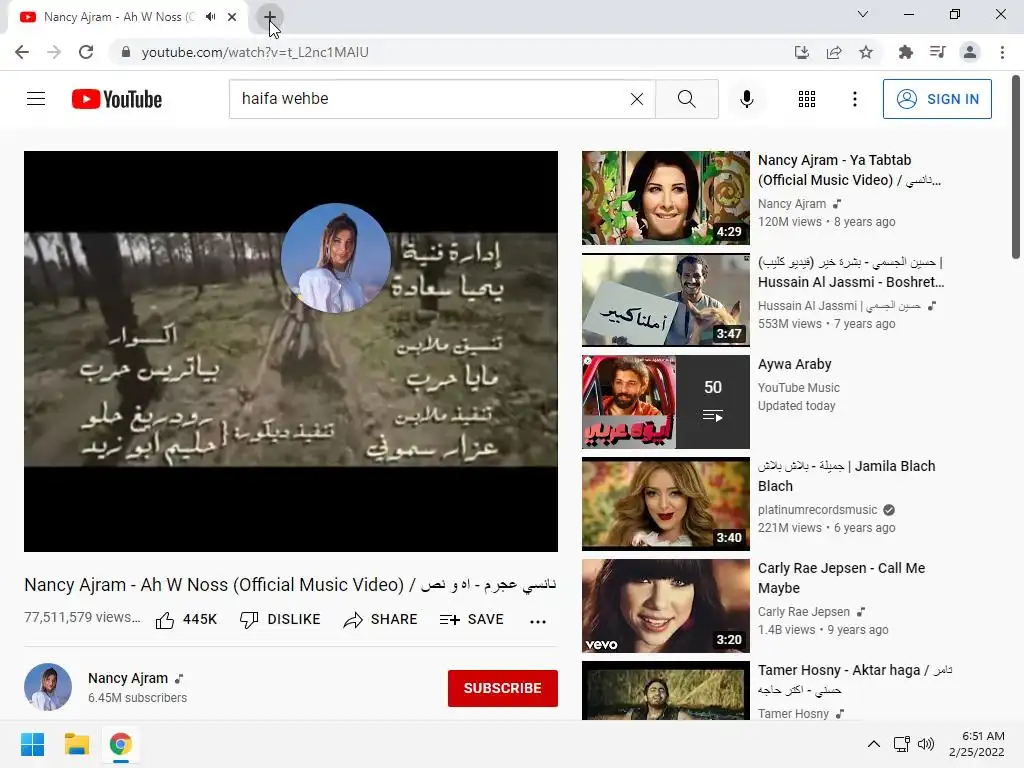
Task: SAVE video to playlist
Action: pyautogui.click(x=472, y=619)
